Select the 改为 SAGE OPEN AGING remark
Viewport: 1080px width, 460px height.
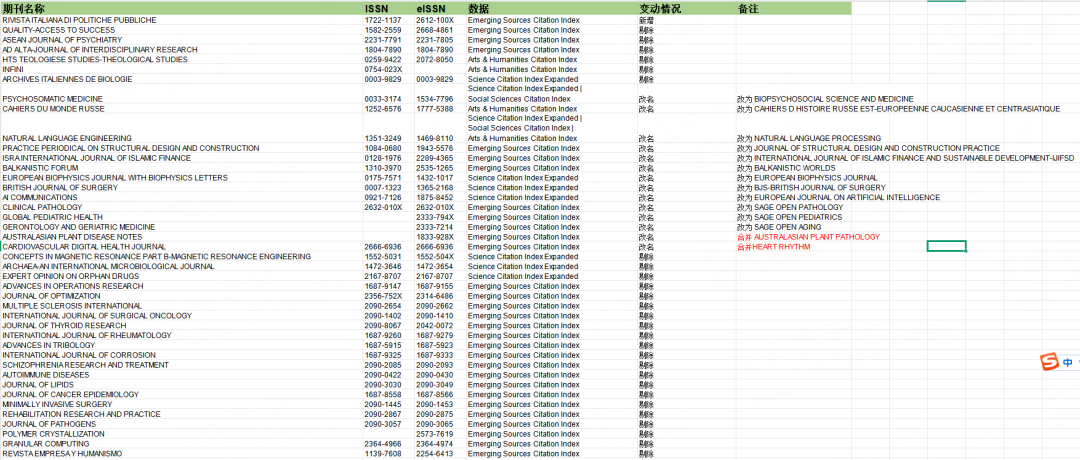[780, 227]
